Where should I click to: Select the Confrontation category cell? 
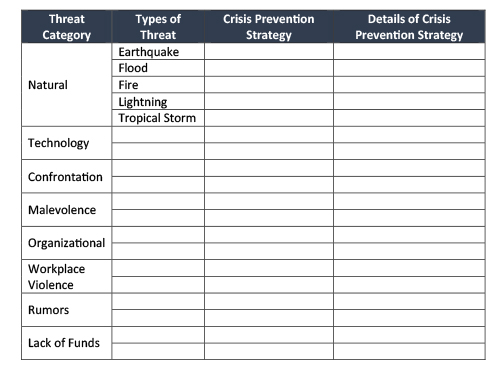[x=66, y=176]
